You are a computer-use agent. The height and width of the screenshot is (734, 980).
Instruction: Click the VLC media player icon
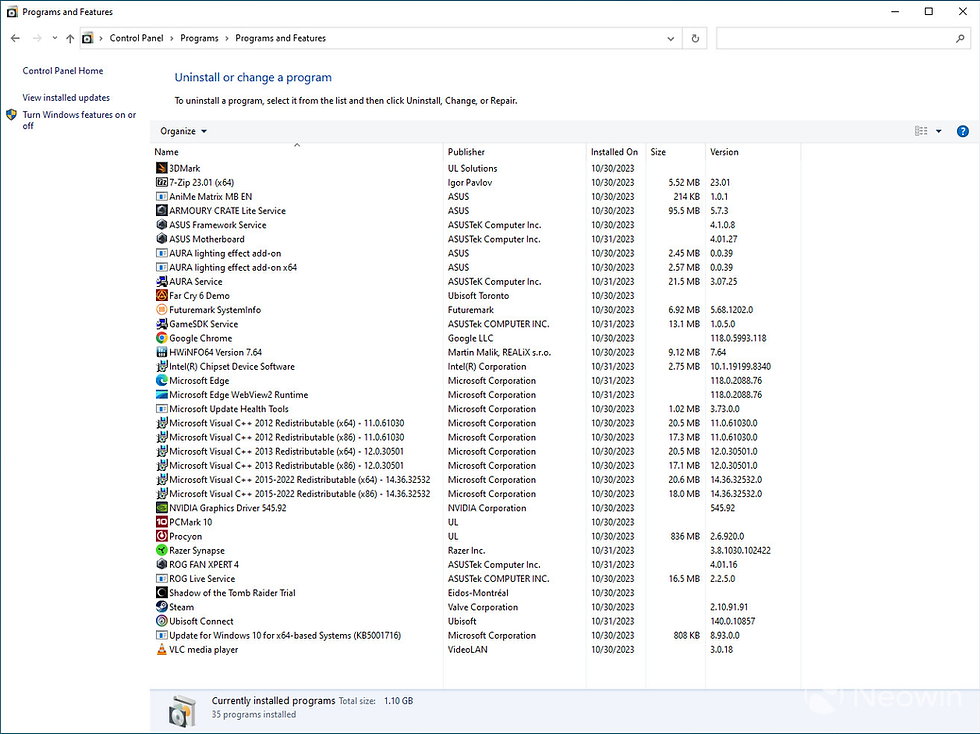coord(161,650)
